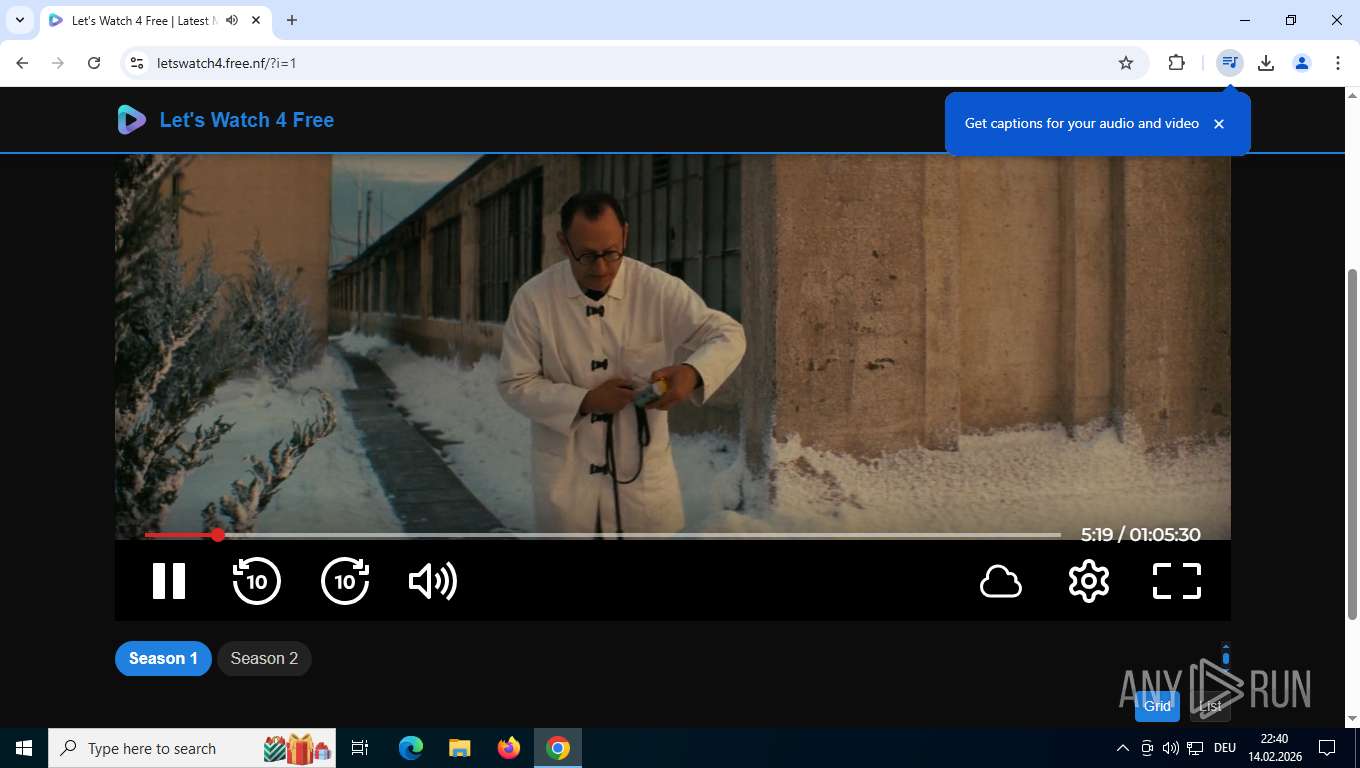Image resolution: width=1360 pixels, height=768 pixels.
Task: Seek in the video timeline bar
Action: tap(603, 535)
